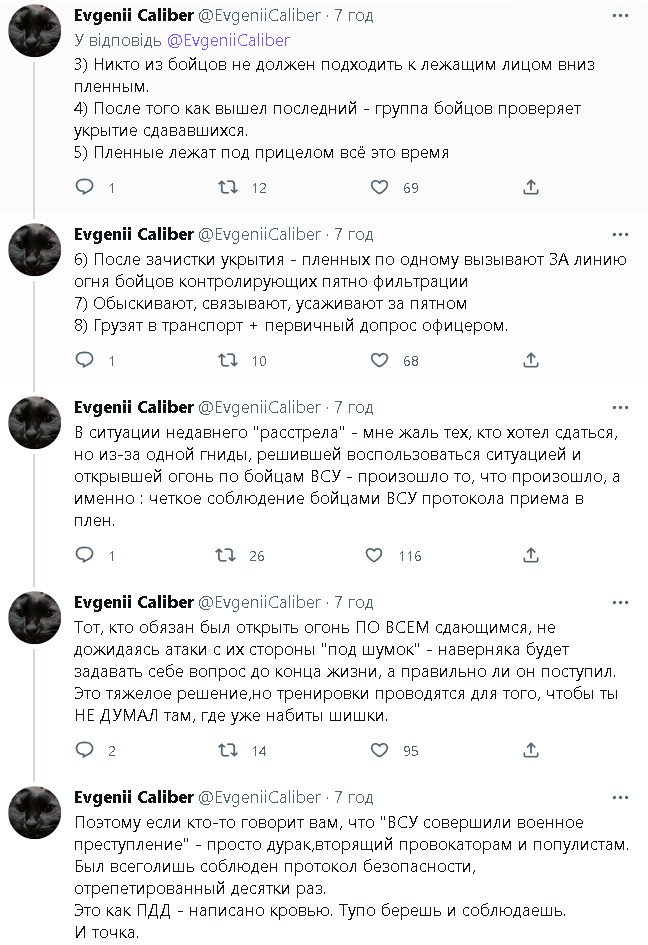Like the tweet with 68 likes
The image size is (648, 945).
379,361
